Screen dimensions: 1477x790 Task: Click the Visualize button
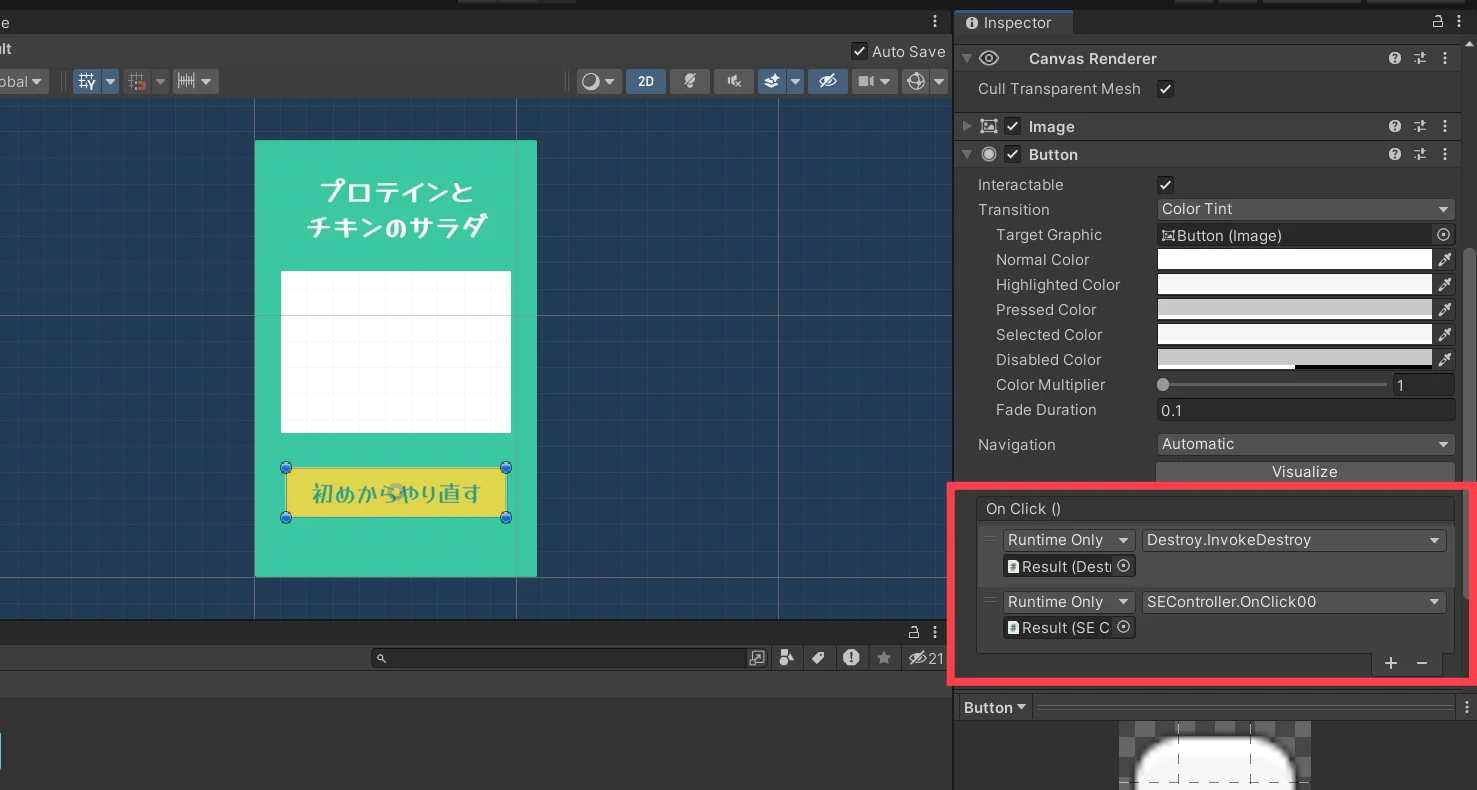1305,472
